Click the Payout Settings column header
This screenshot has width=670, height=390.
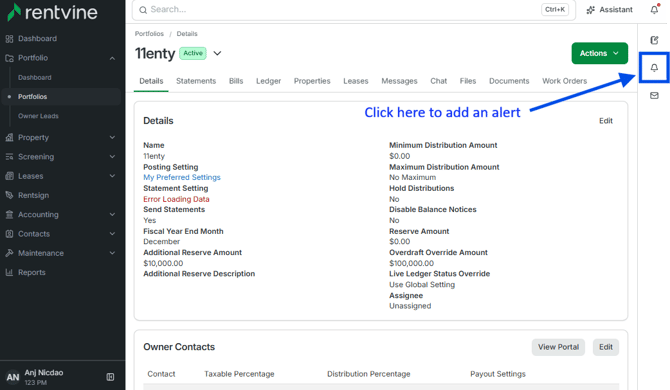tap(498, 374)
